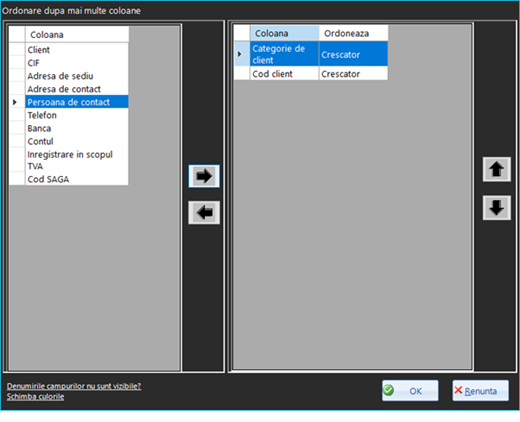Image resolution: width=520 pixels, height=422 pixels.
Task: Open Crescator order for 'Cod client'
Action: click(353, 74)
